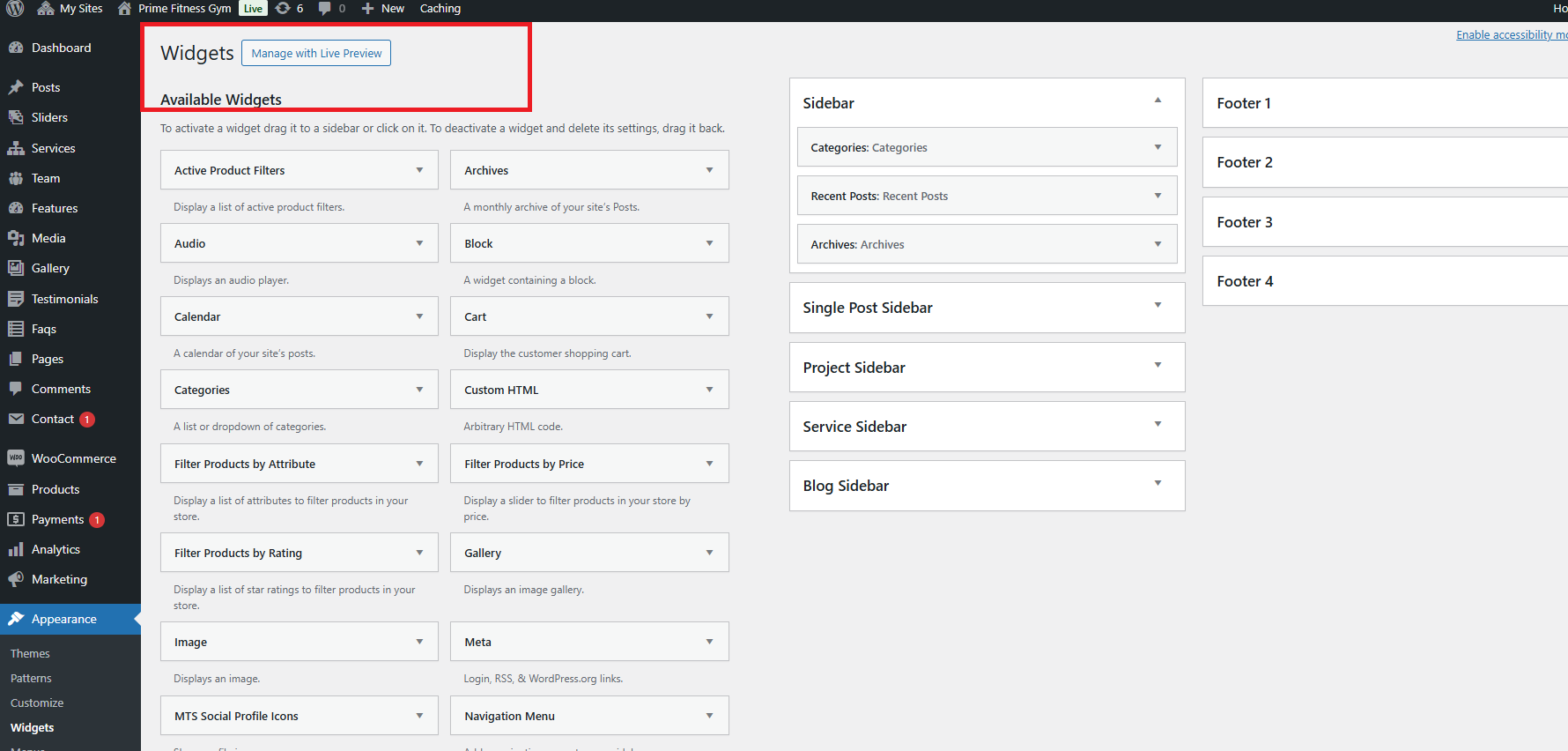
Task: Collapse the Sidebar widget area
Action: pos(1158,101)
